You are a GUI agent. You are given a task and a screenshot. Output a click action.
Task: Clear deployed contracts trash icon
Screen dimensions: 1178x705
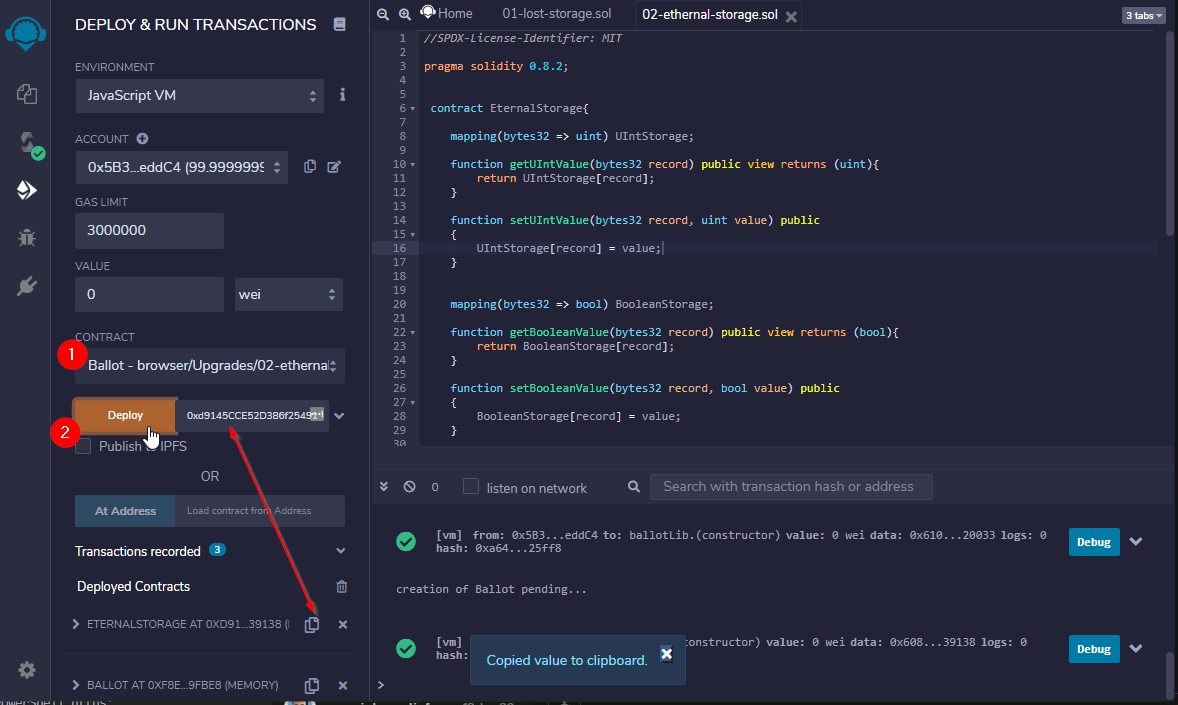click(x=342, y=586)
